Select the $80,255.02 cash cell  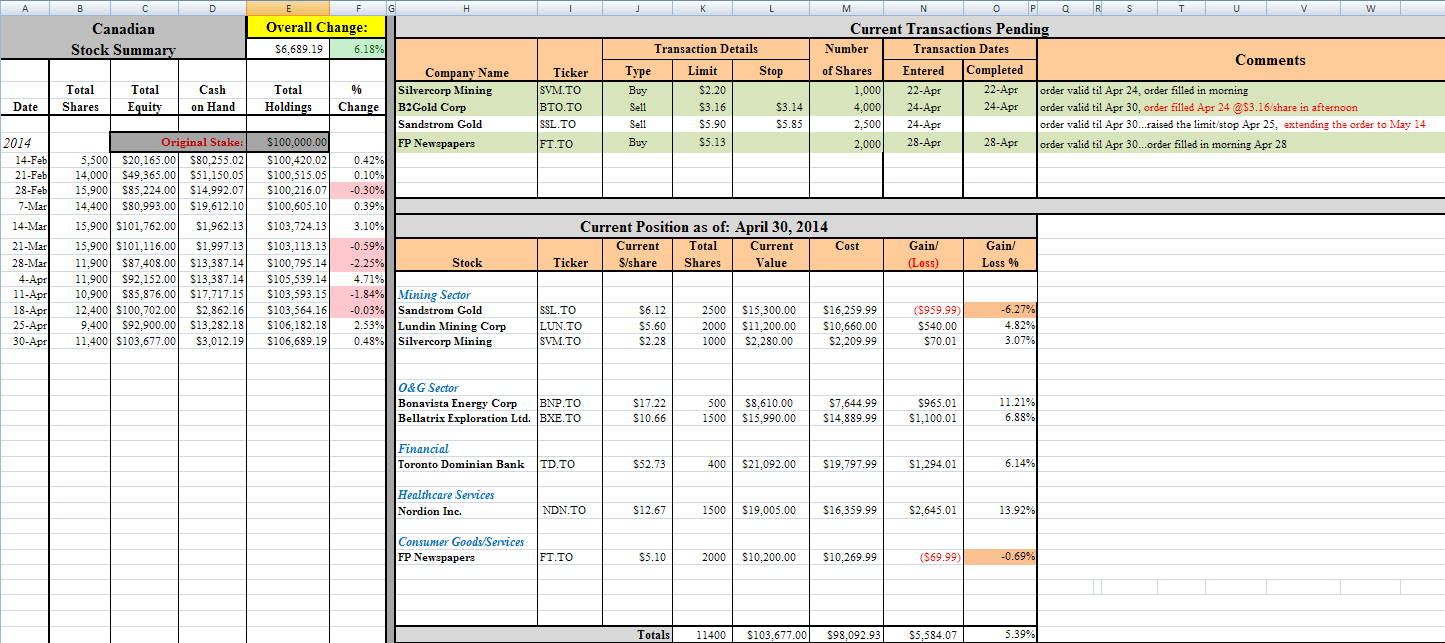click(212, 159)
